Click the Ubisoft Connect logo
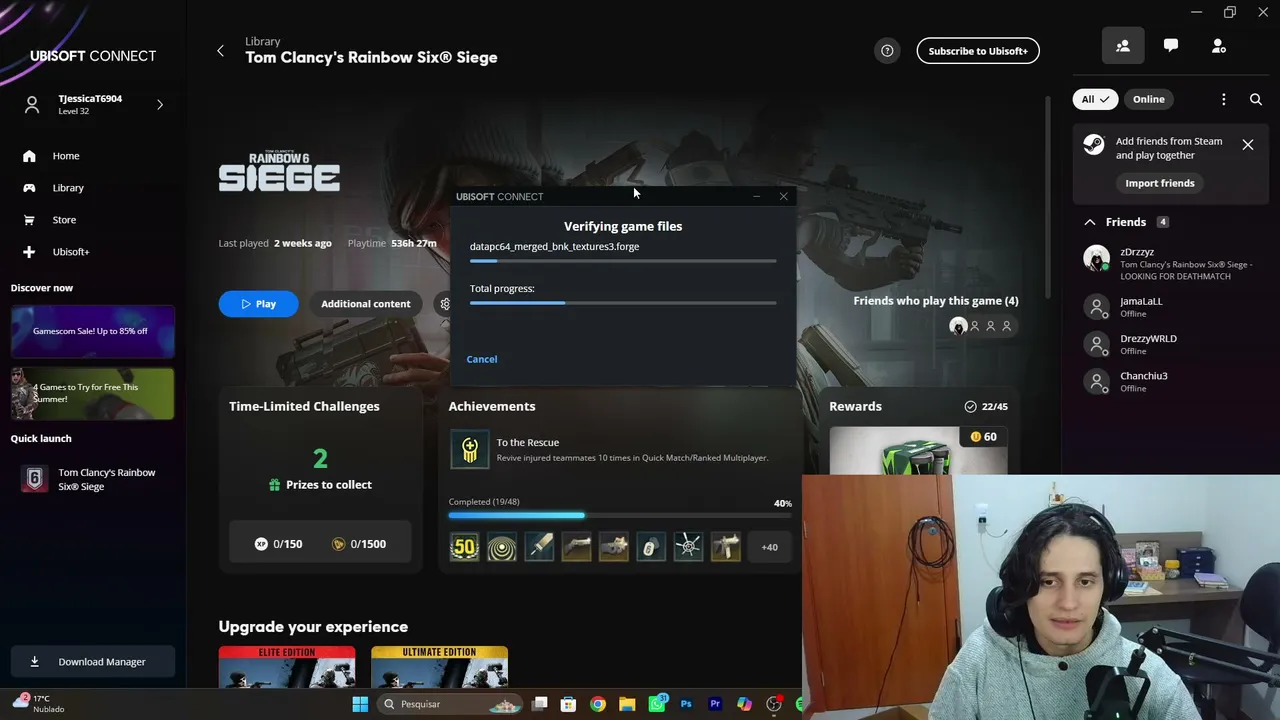The height and width of the screenshot is (720, 1280). pyautogui.click(x=93, y=56)
